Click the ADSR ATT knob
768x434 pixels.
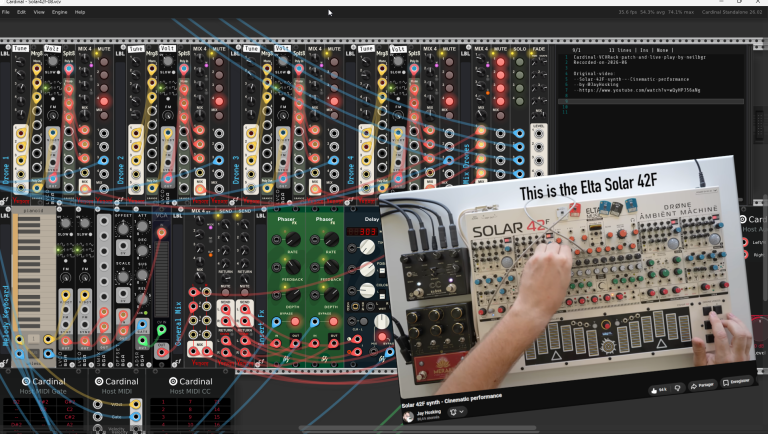[142, 227]
